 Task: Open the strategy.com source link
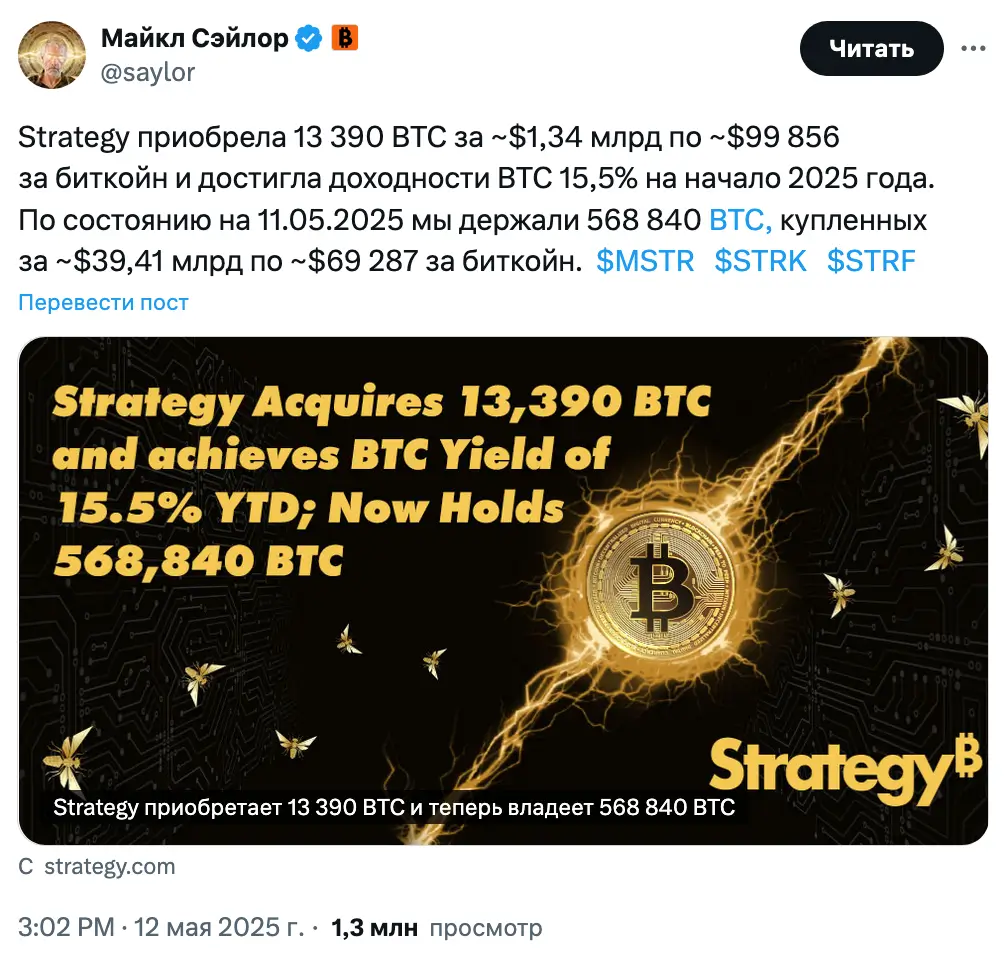(x=109, y=866)
